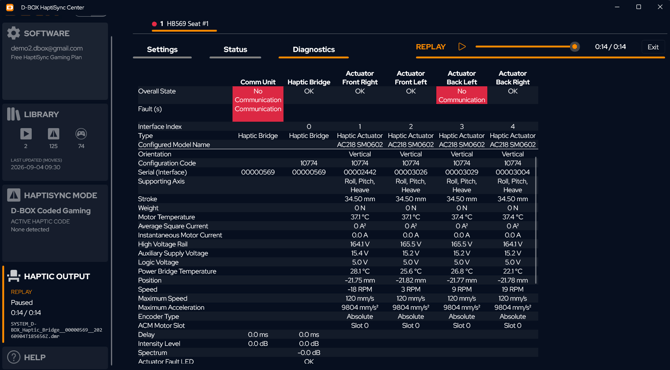Viewport: 670px width, 370px height.
Task: Click the -18 RPM speed value
Action: pyautogui.click(x=360, y=289)
